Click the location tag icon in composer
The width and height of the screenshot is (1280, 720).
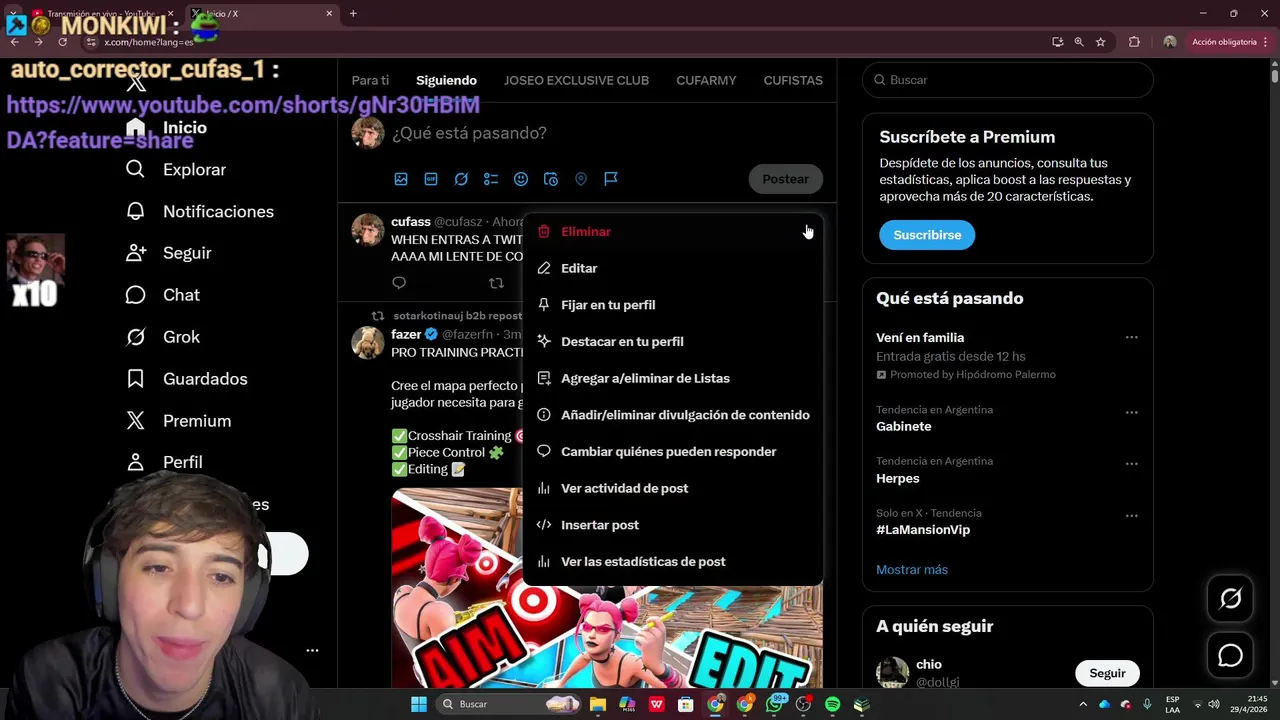pyautogui.click(x=581, y=179)
